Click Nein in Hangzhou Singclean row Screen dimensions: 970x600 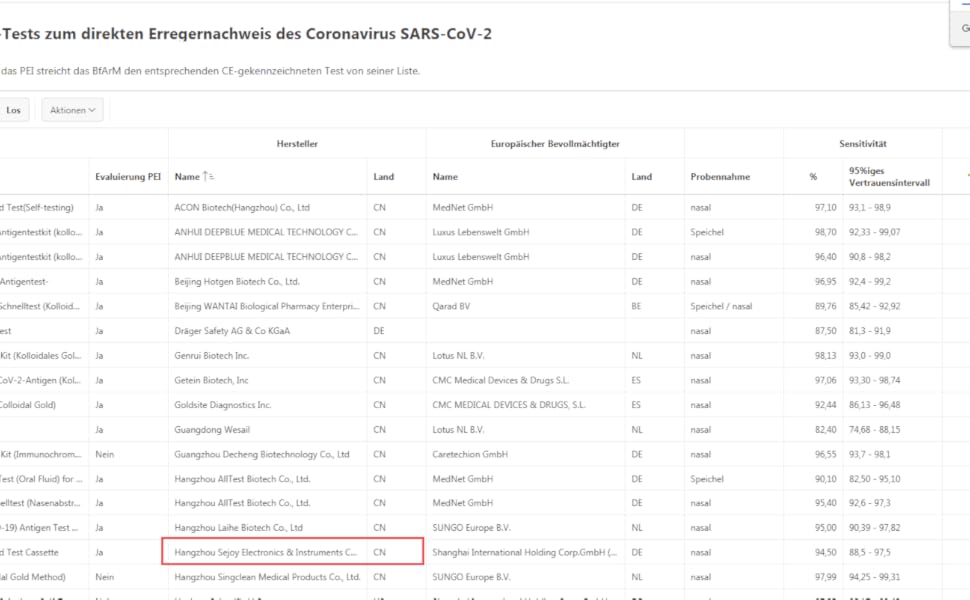click(105, 577)
